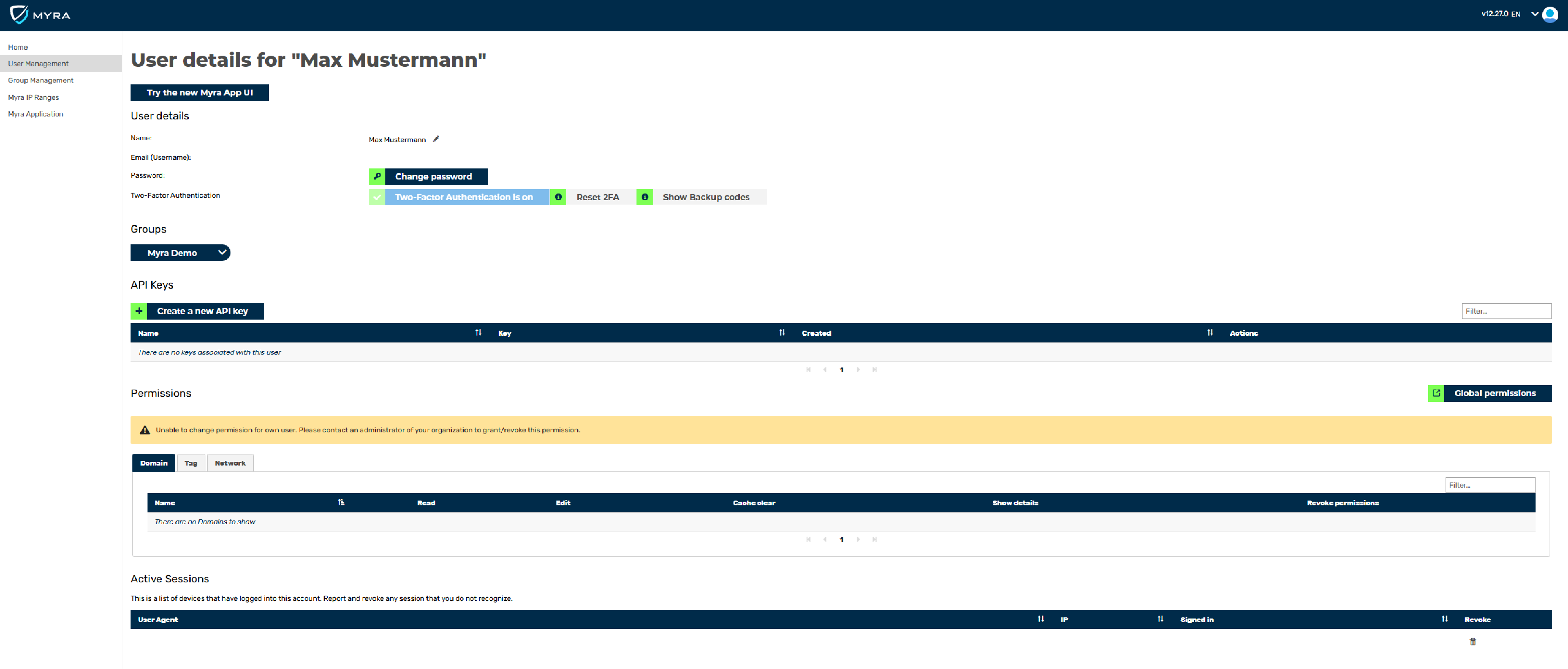1568x669 pixels.
Task: Sort sessions by Signed in arrows
Action: tap(1445, 619)
